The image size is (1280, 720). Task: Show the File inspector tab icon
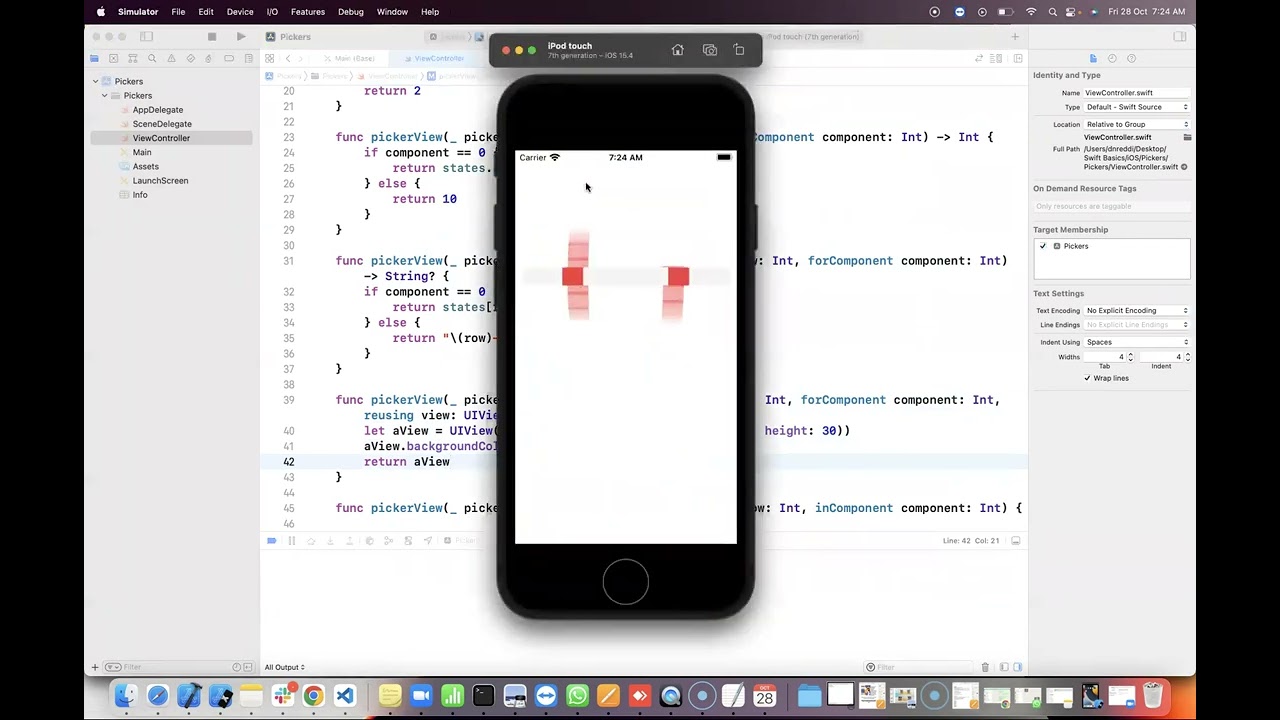1093,59
